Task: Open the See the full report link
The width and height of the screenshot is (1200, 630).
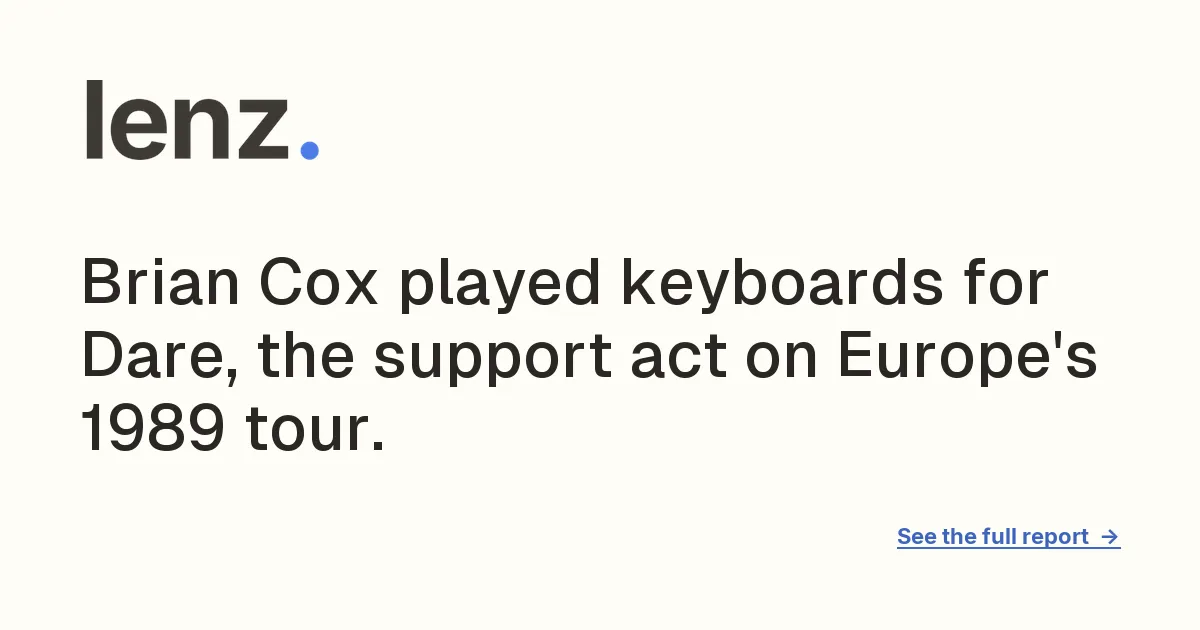Action: (1008, 537)
